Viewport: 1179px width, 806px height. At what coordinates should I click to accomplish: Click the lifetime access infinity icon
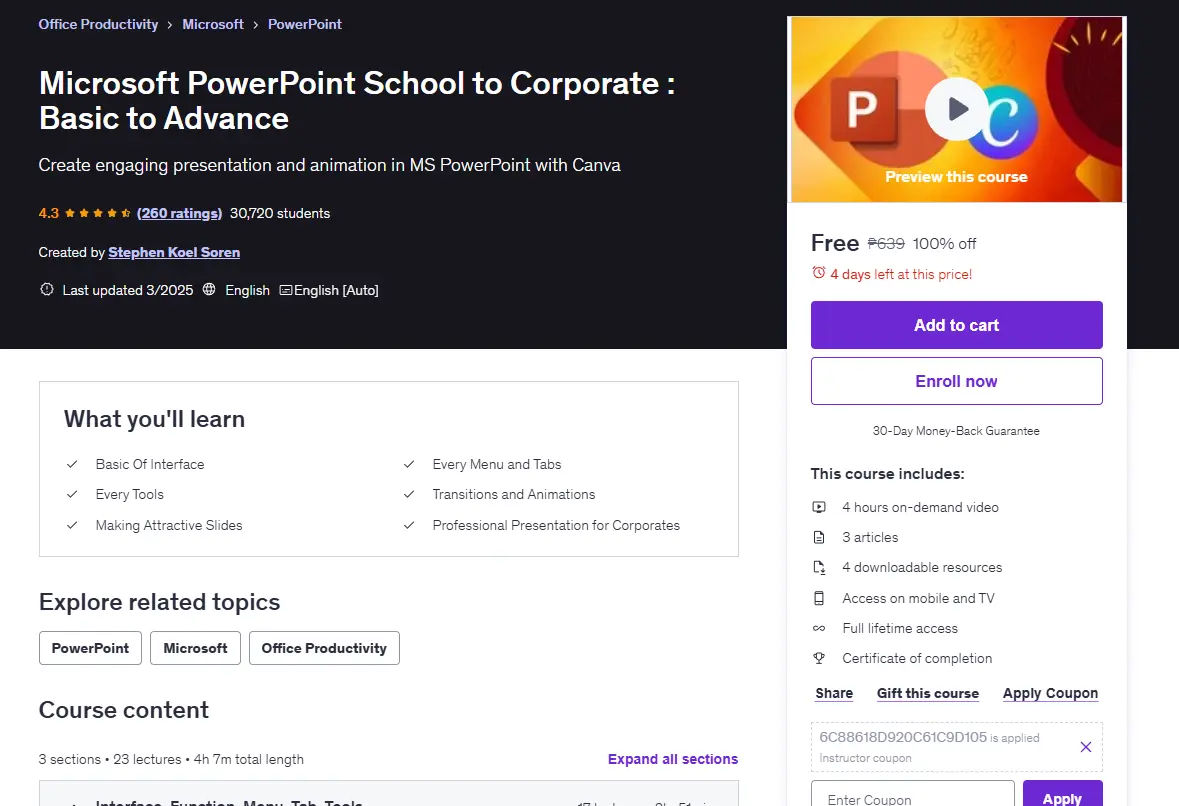pos(819,629)
